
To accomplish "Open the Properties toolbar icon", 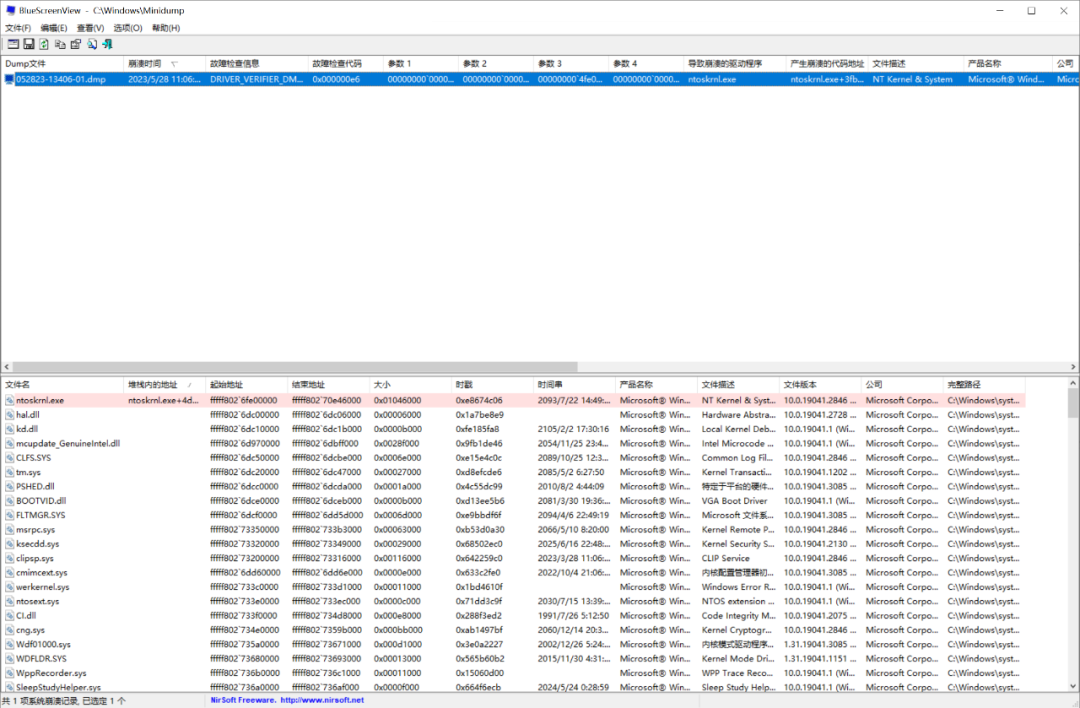I will click(x=75, y=44).
